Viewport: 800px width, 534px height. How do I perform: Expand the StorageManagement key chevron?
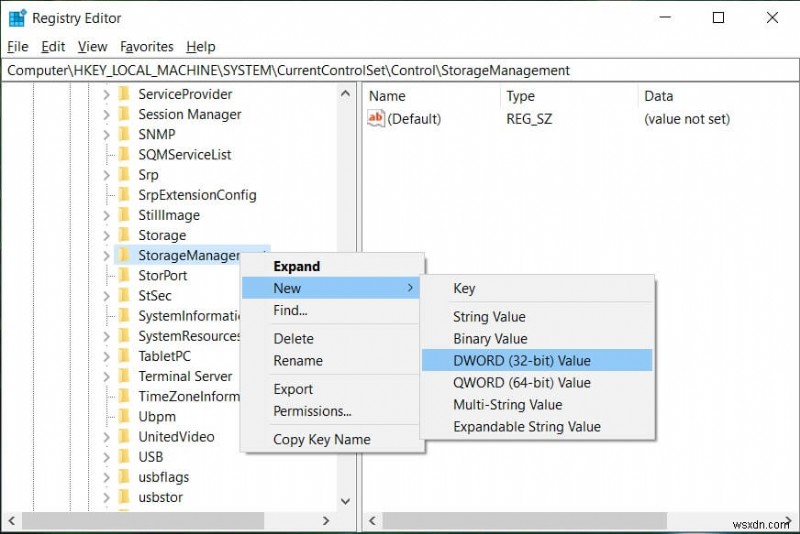106,256
